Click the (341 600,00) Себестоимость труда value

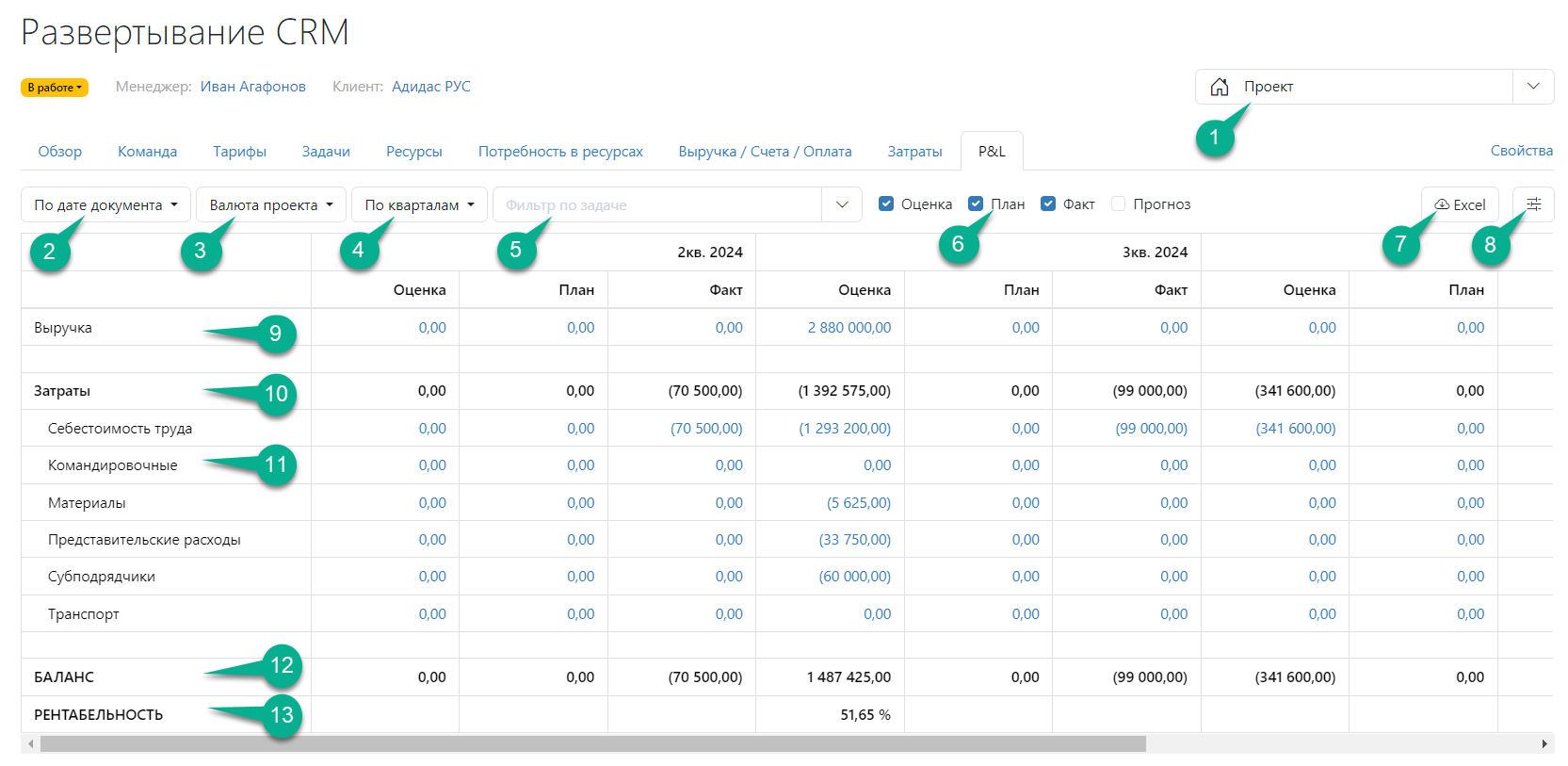click(x=1296, y=429)
